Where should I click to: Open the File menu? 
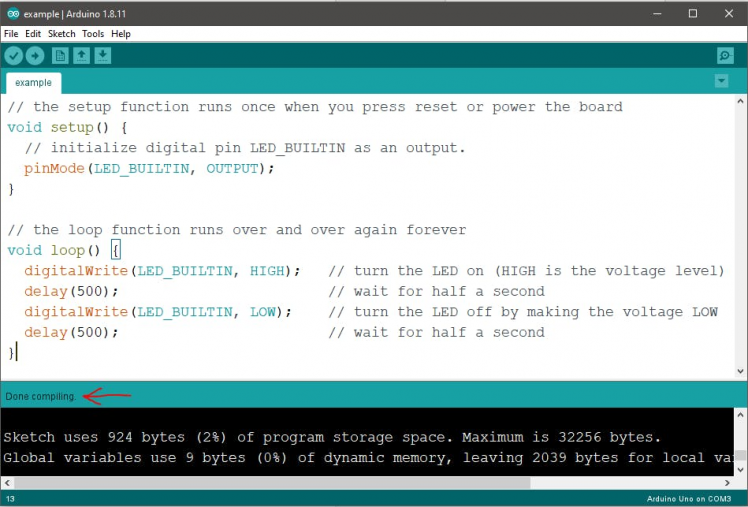coord(11,34)
